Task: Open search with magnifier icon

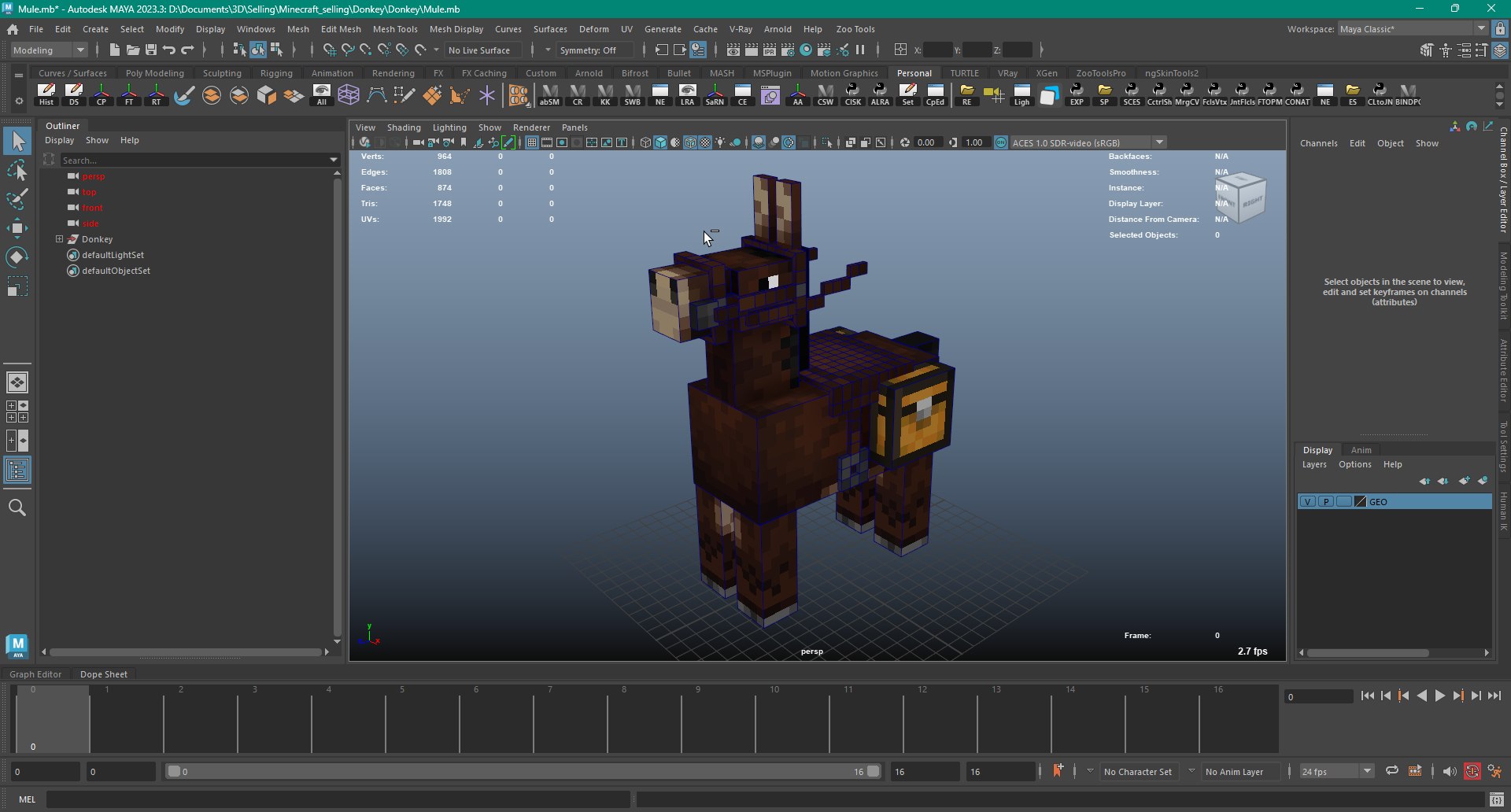Action: click(17, 507)
